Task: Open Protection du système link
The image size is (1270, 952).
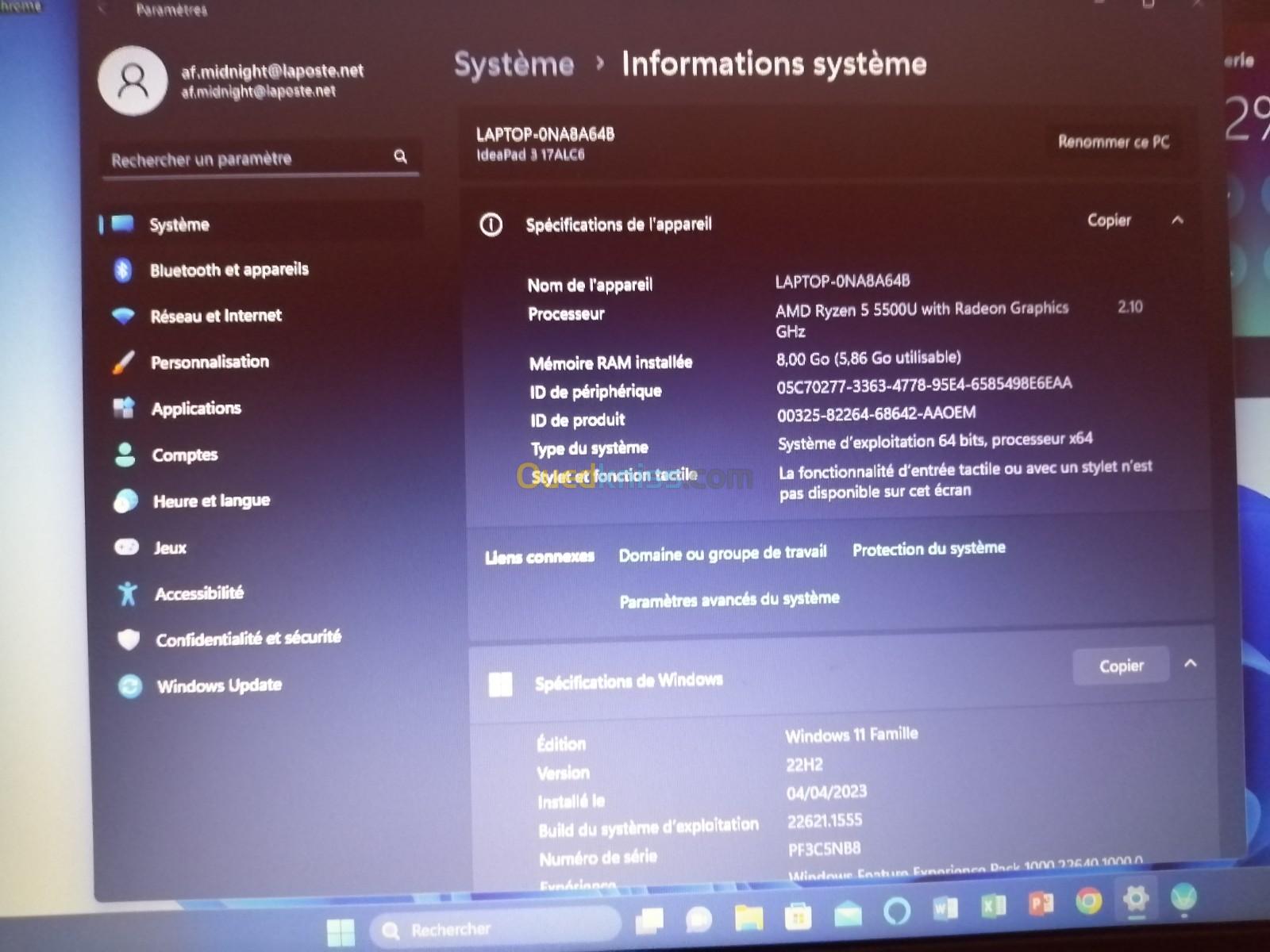Action: click(x=929, y=548)
